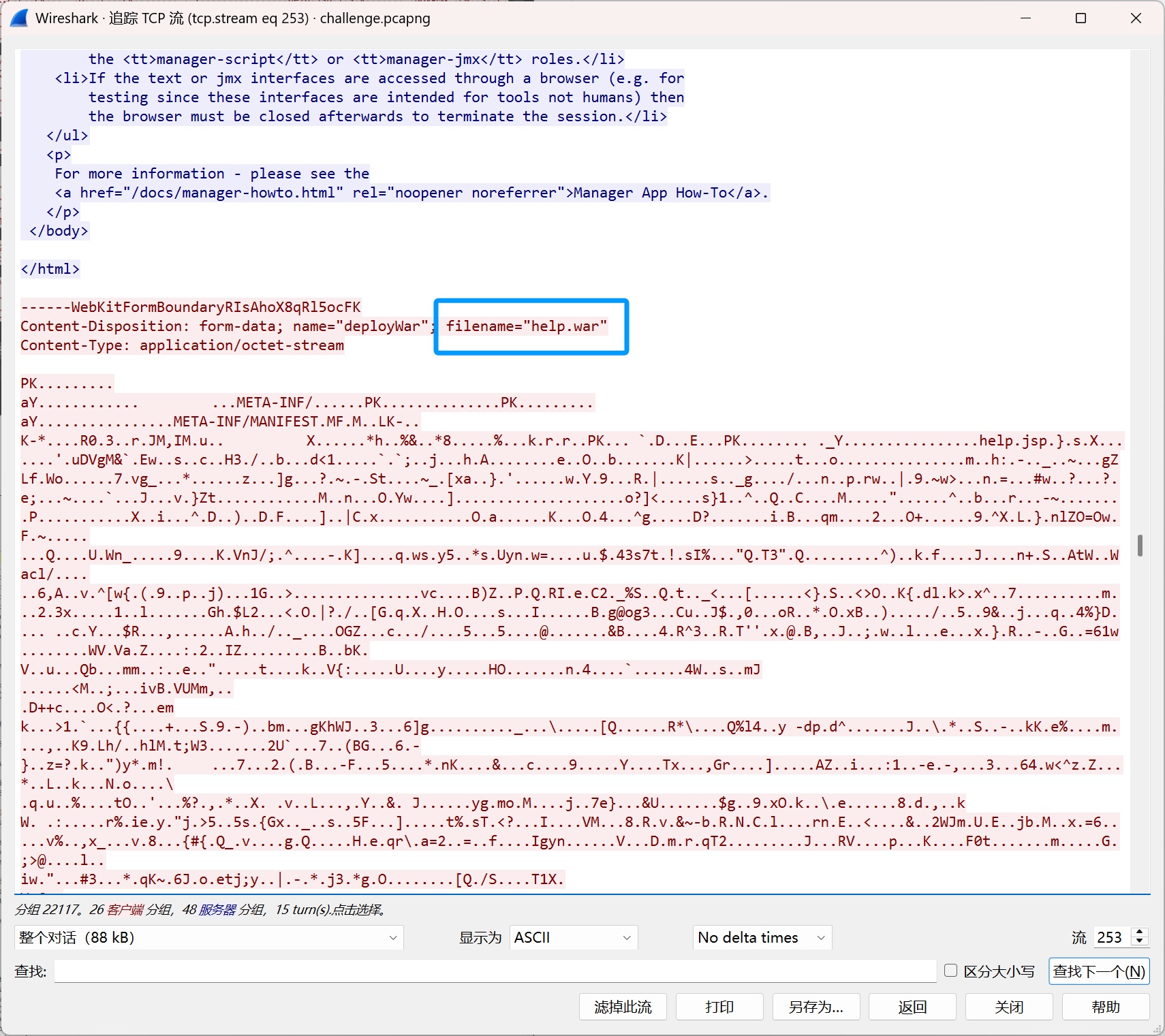Click the 滤掉此流 filter out stream button
1165x1036 pixels.
623,1007
